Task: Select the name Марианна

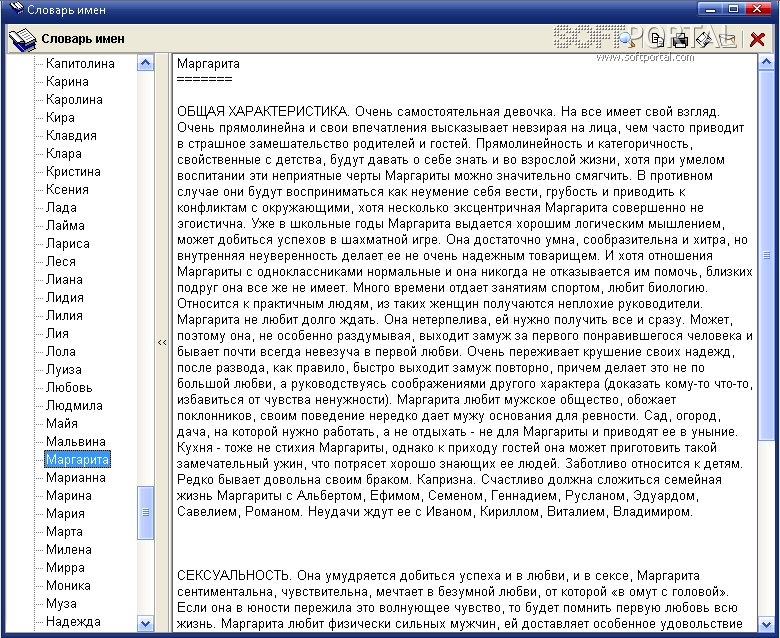Action: coord(76,477)
